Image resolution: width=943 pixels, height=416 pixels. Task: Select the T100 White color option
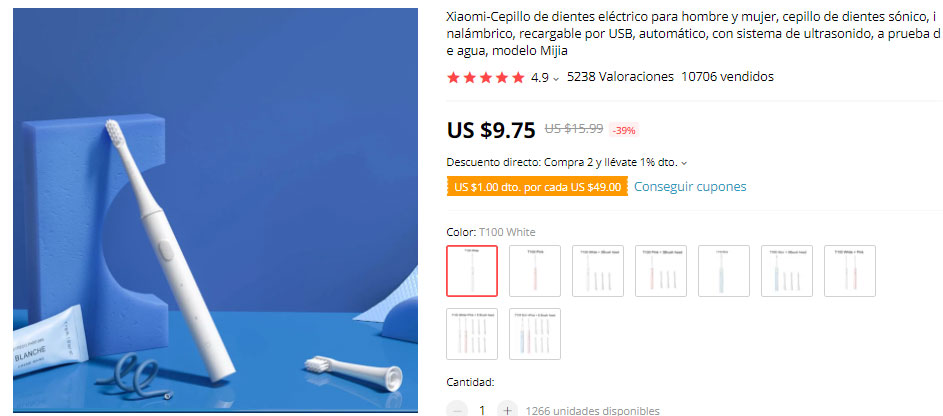point(472,271)
